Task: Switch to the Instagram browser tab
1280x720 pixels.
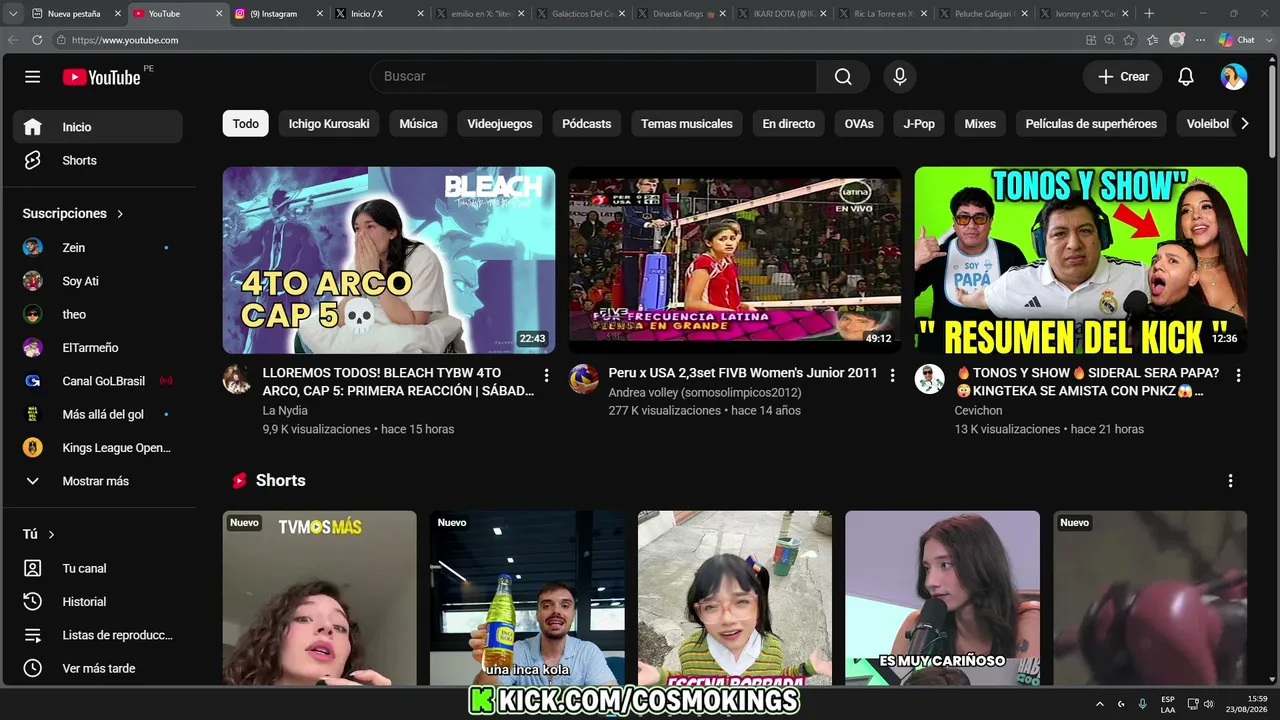Action: click(x=279, y=14)
